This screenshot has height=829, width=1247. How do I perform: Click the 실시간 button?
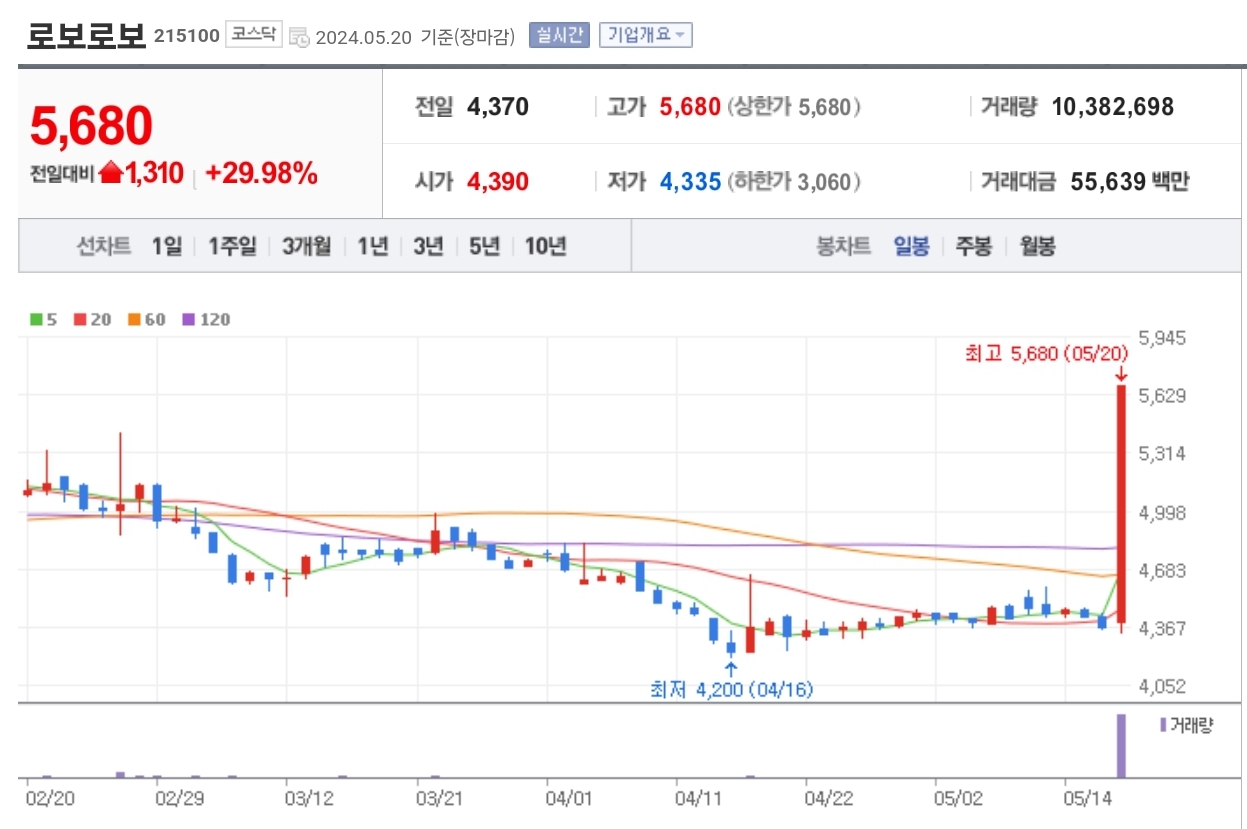(x=559, y=35)
